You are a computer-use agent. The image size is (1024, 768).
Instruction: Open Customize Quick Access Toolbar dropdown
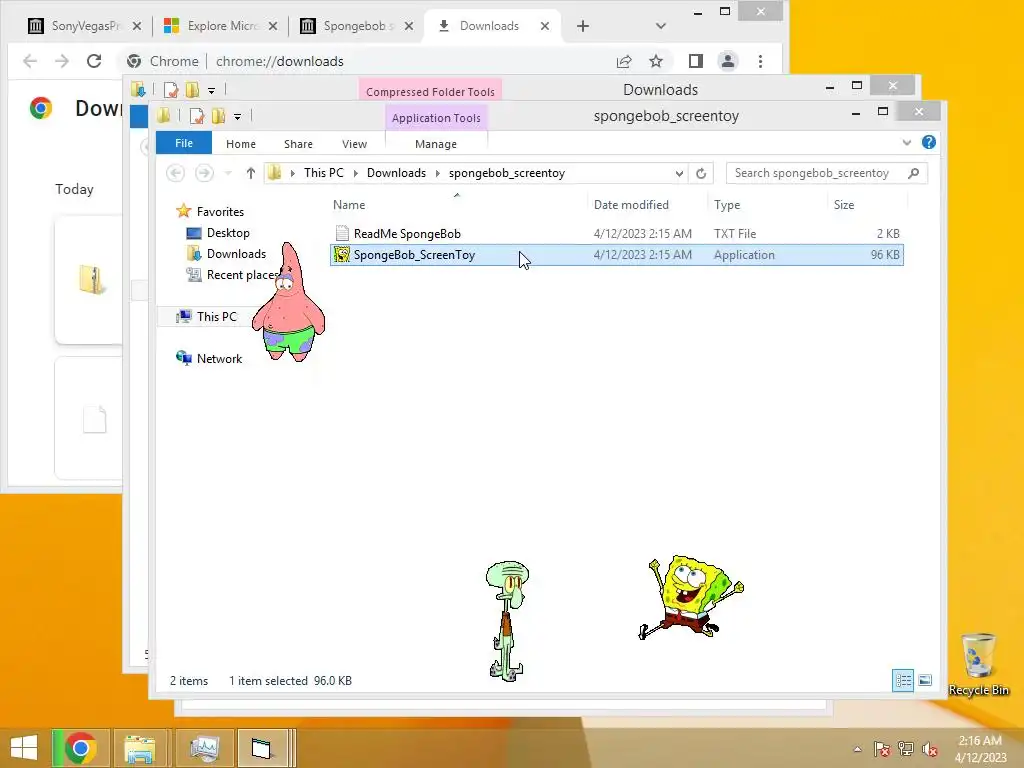[238, 117]
